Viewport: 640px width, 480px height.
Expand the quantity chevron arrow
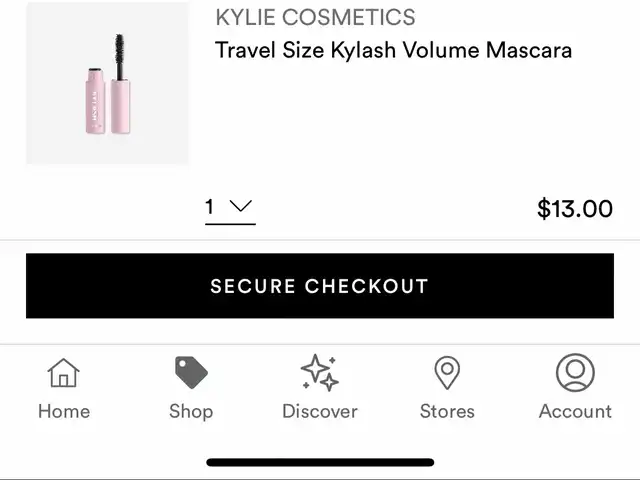pos(241,206)
